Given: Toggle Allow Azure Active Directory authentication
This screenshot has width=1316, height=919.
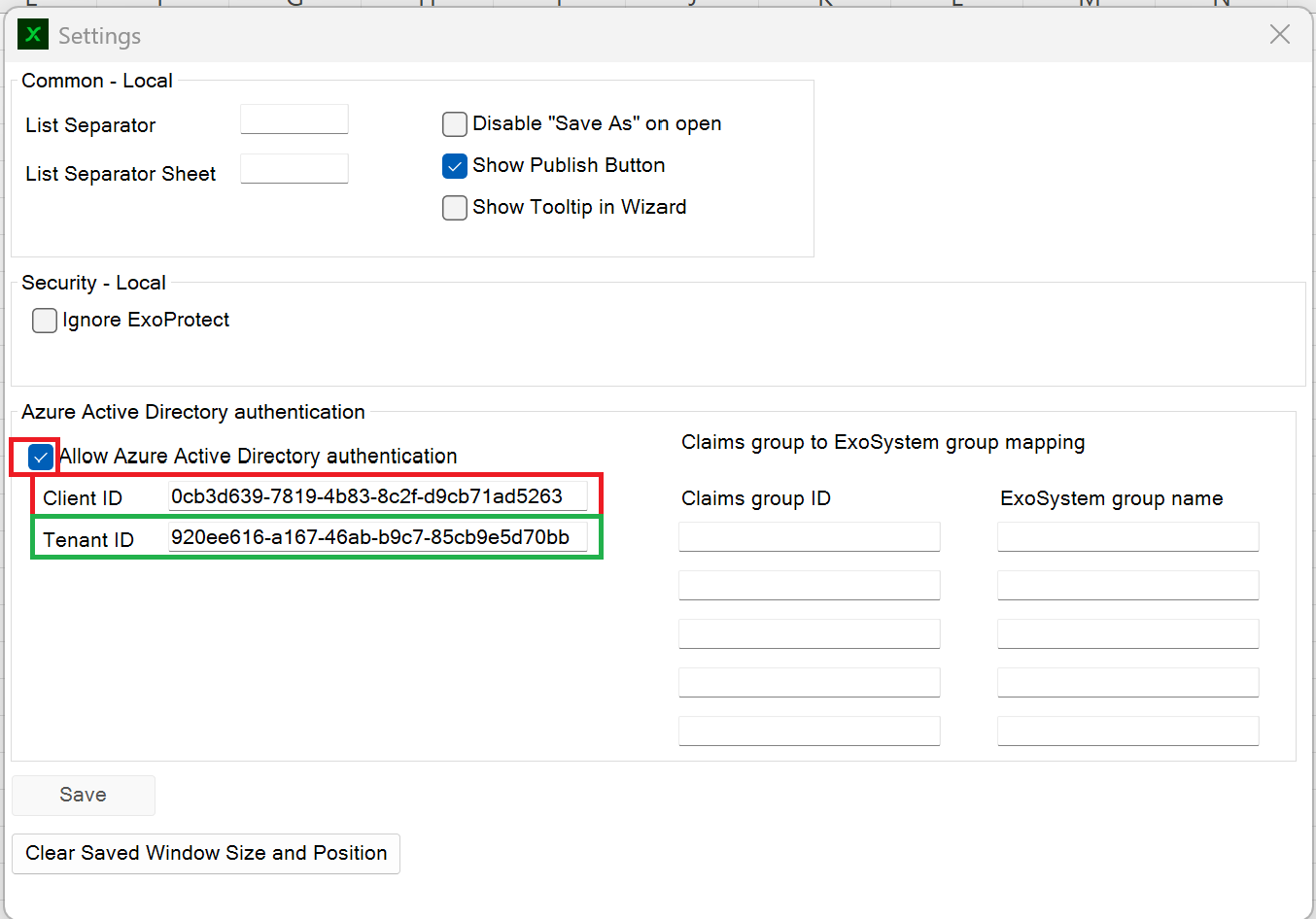Looking at the screenshot, I should (x=41, y=457).
